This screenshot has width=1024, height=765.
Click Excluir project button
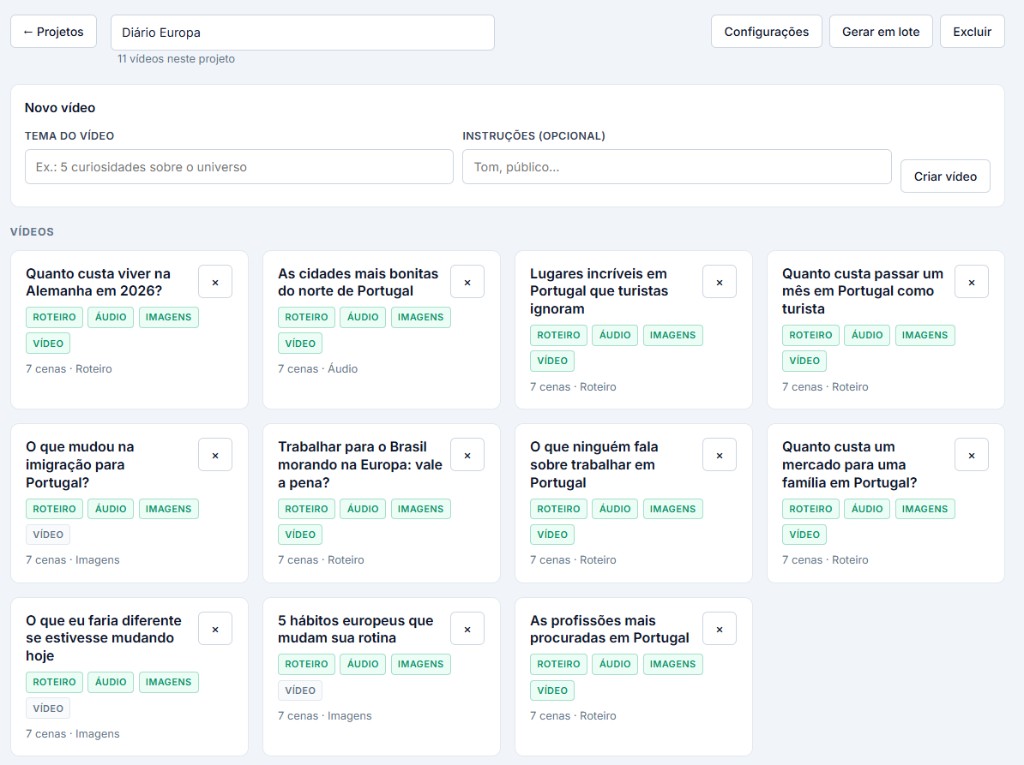(972, 31)
